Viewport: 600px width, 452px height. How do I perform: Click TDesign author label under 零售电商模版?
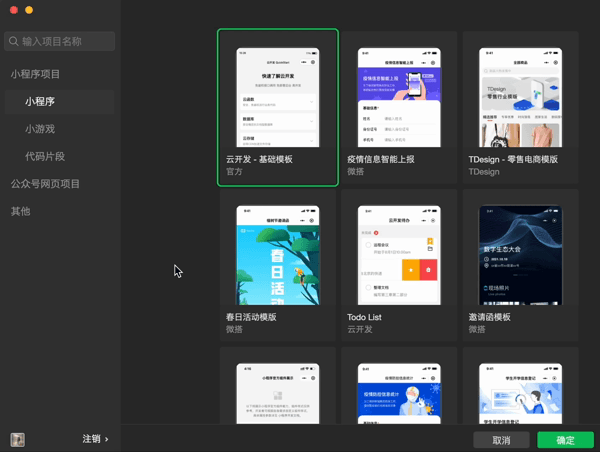(x=484, y=172)
